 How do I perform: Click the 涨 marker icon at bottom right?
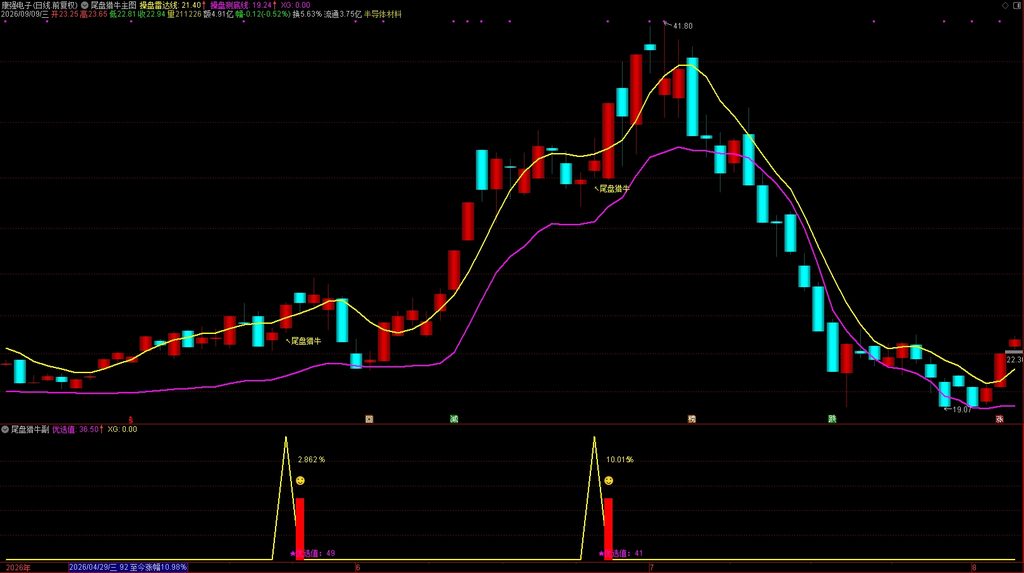pyautogui.click(x=999, y=419)
